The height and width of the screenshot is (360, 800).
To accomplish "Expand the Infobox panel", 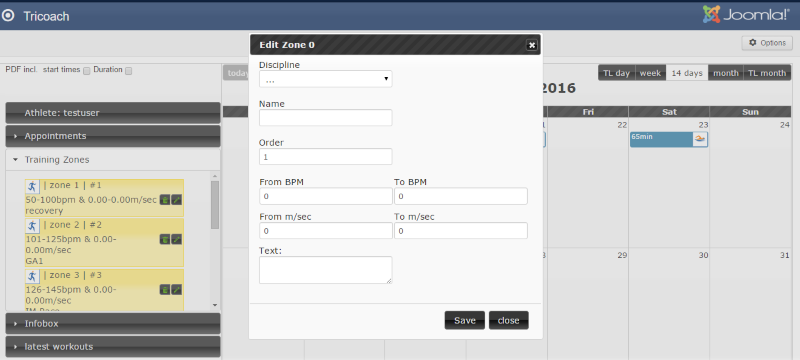I will point(113,323).
